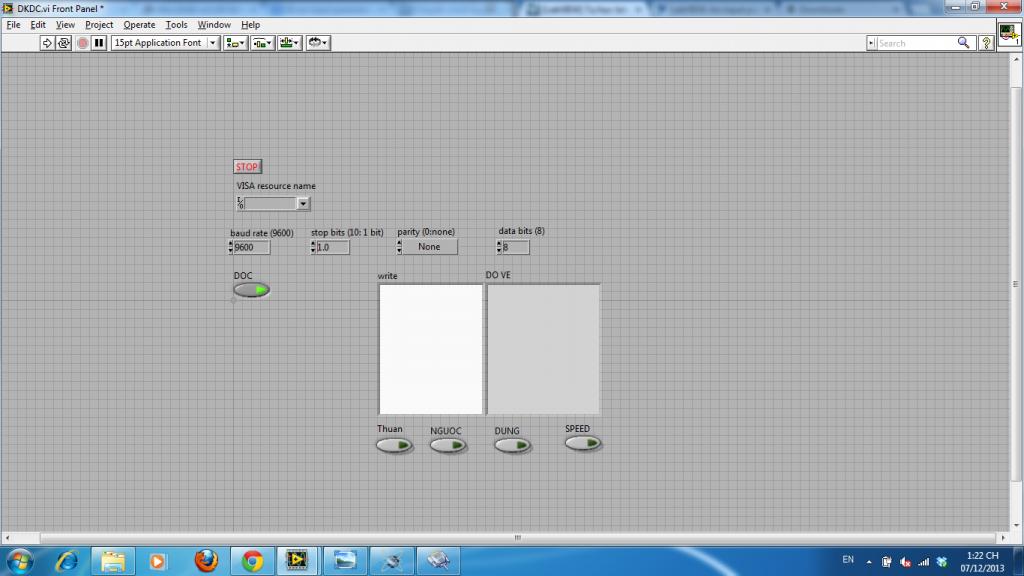This screenshot has width=1024, height=576.
Task: Click the DO VE indicator box
Action: click(543, 349)
